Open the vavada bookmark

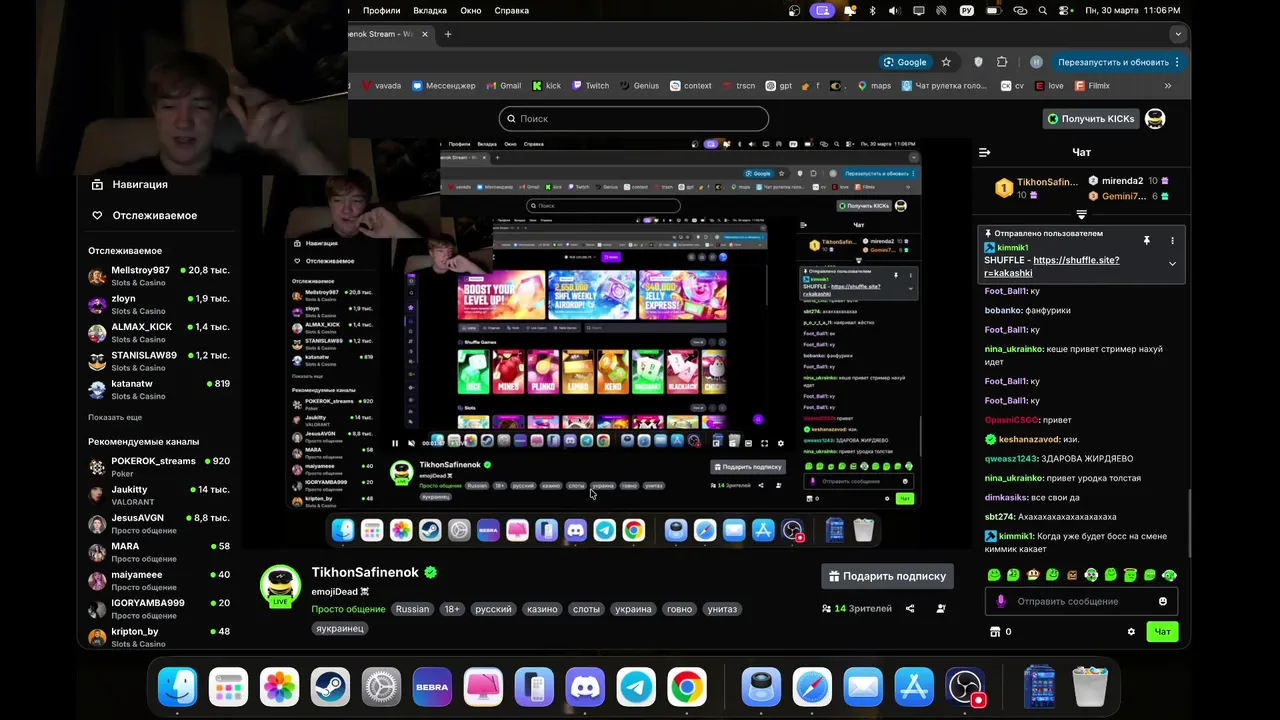[381, 86]
